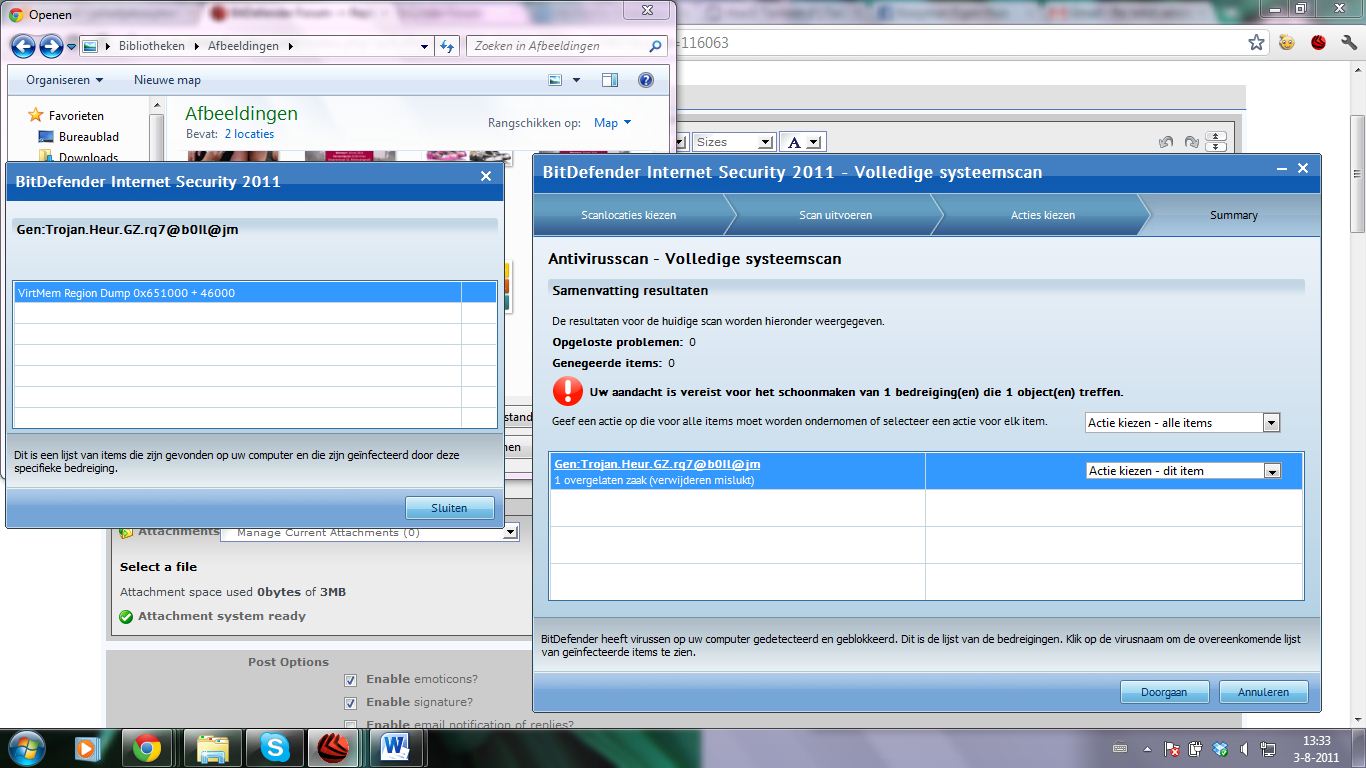Viewport: 1366px width, 768px height.
Task: Open Microsoft Word from taskbar
Action: (396, 748)
